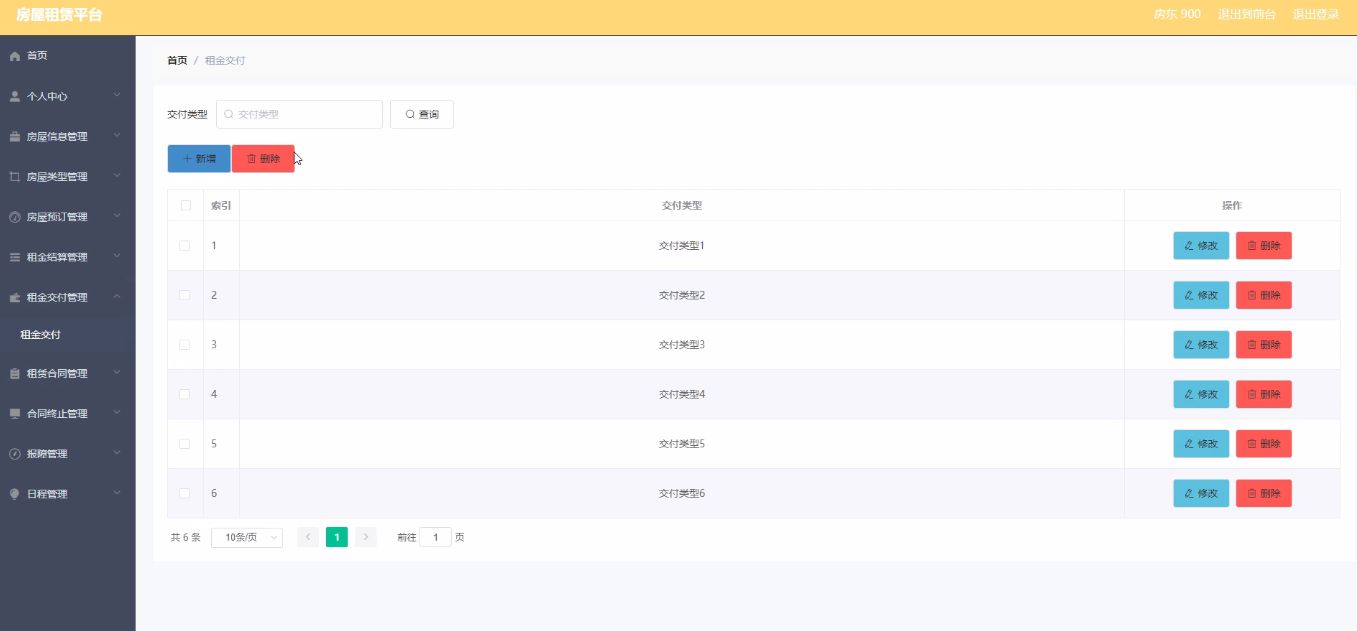Click the 房屋类型管理 crop icon
This screenshot has width=1357, height=631.
click(14, 177)
